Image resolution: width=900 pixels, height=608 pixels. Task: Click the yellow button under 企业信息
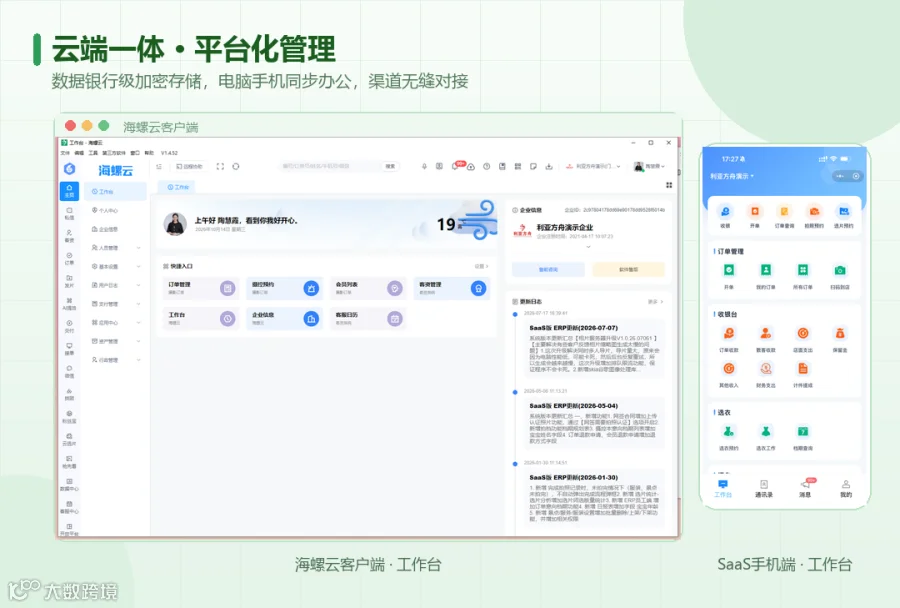[x=629, y=269]
